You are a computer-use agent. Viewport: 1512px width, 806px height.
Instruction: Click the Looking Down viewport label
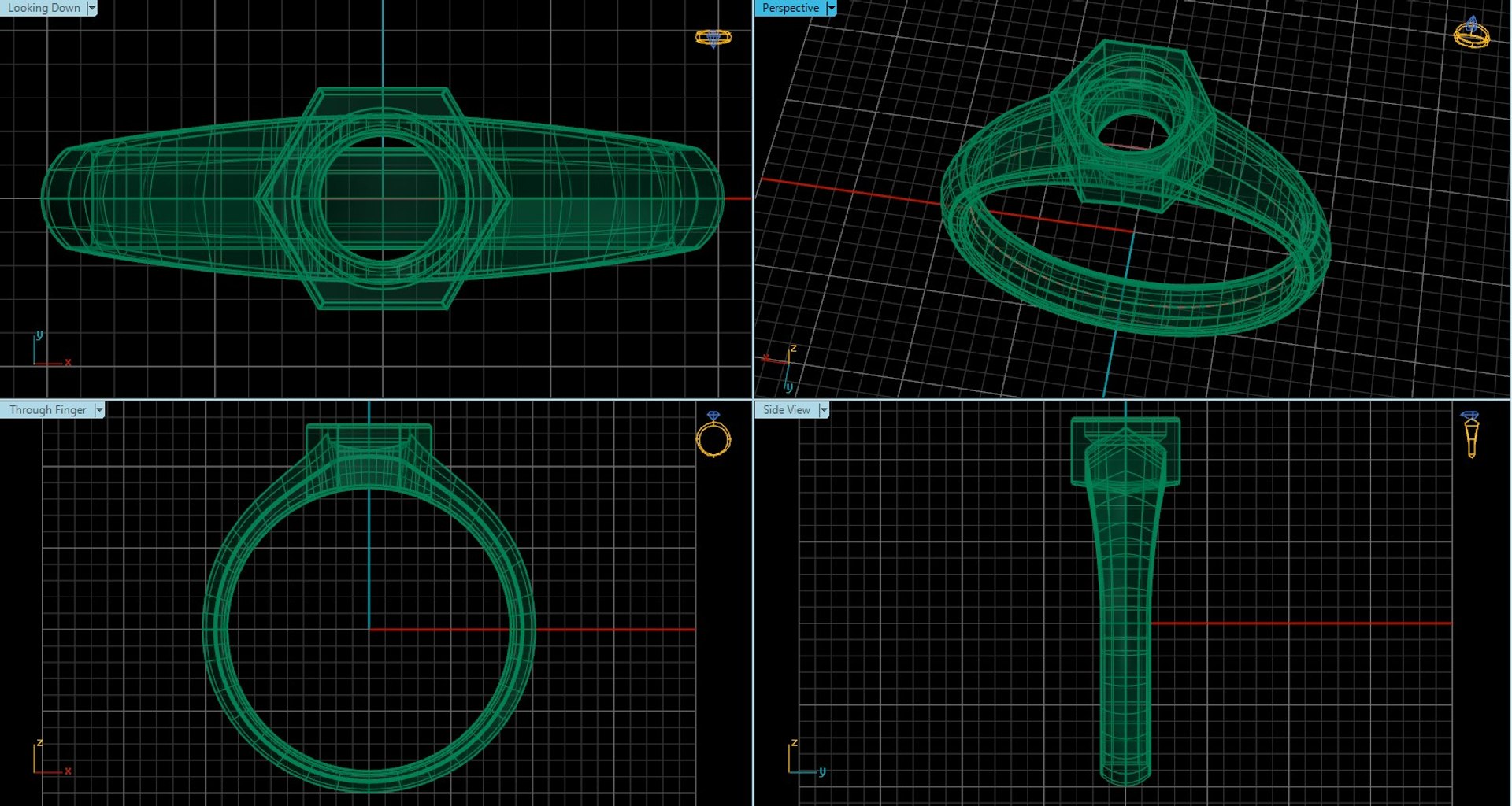click(x=43, y=8)
